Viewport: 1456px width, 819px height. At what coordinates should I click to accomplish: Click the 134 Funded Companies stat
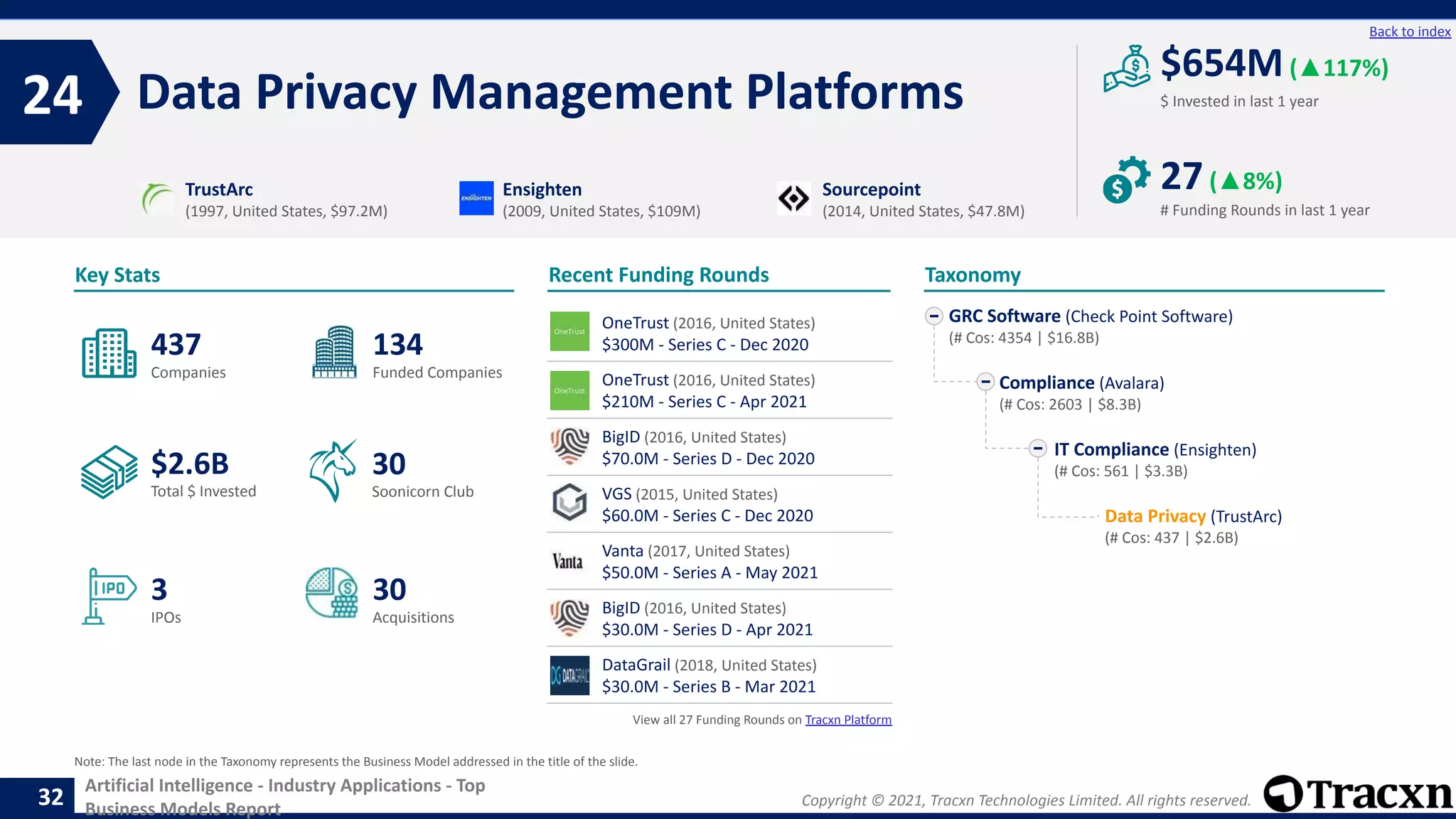click(437, 355)
